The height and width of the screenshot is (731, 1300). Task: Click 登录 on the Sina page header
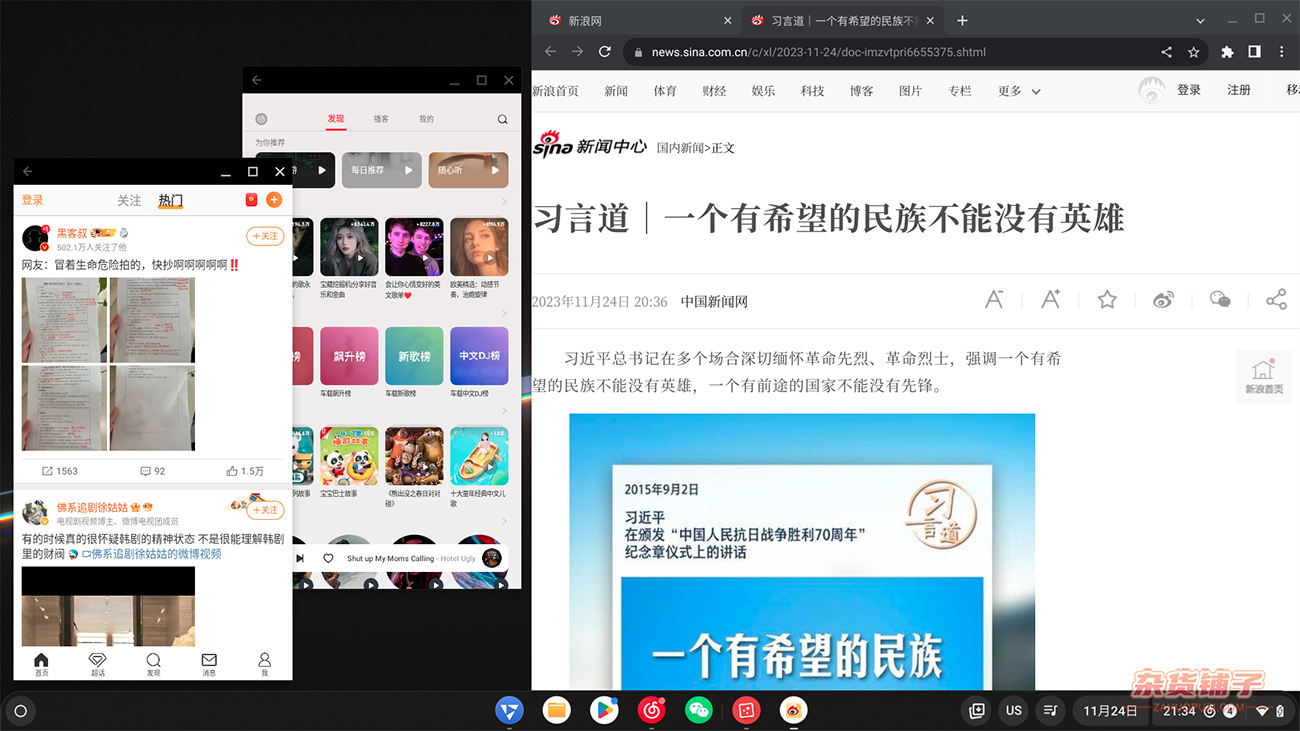(x=1189, y=90)
